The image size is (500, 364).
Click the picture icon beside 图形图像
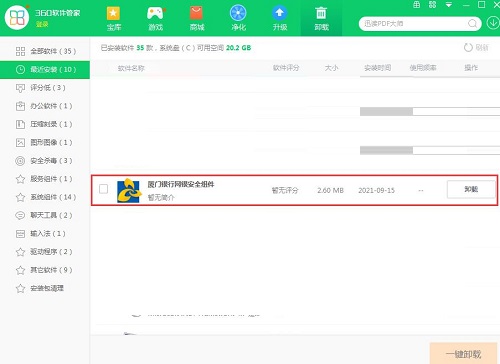(20, 143)
